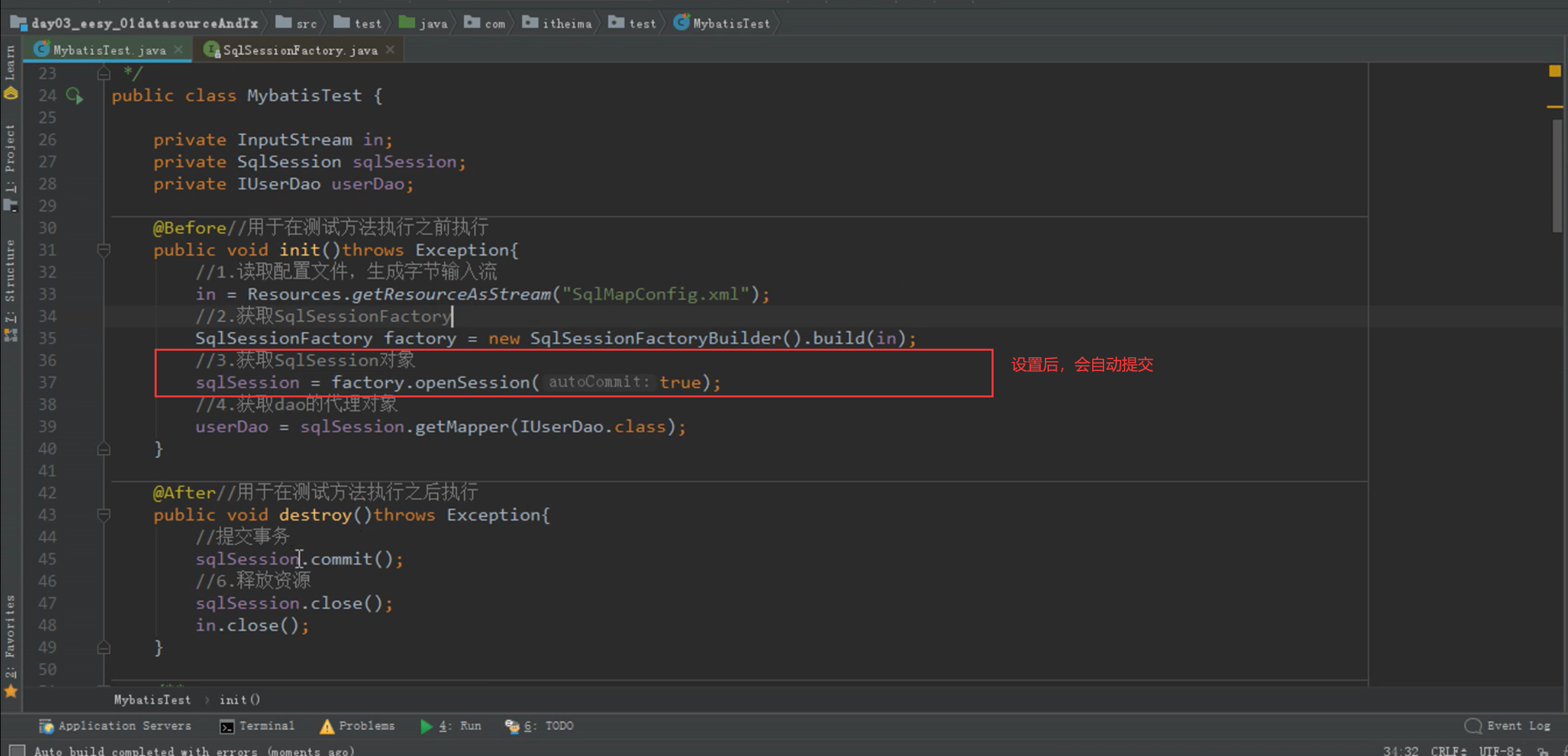The width and height of the screenshot is (1568, 756).
Task: Open the Problems tool window
Action: click(357, 726)
